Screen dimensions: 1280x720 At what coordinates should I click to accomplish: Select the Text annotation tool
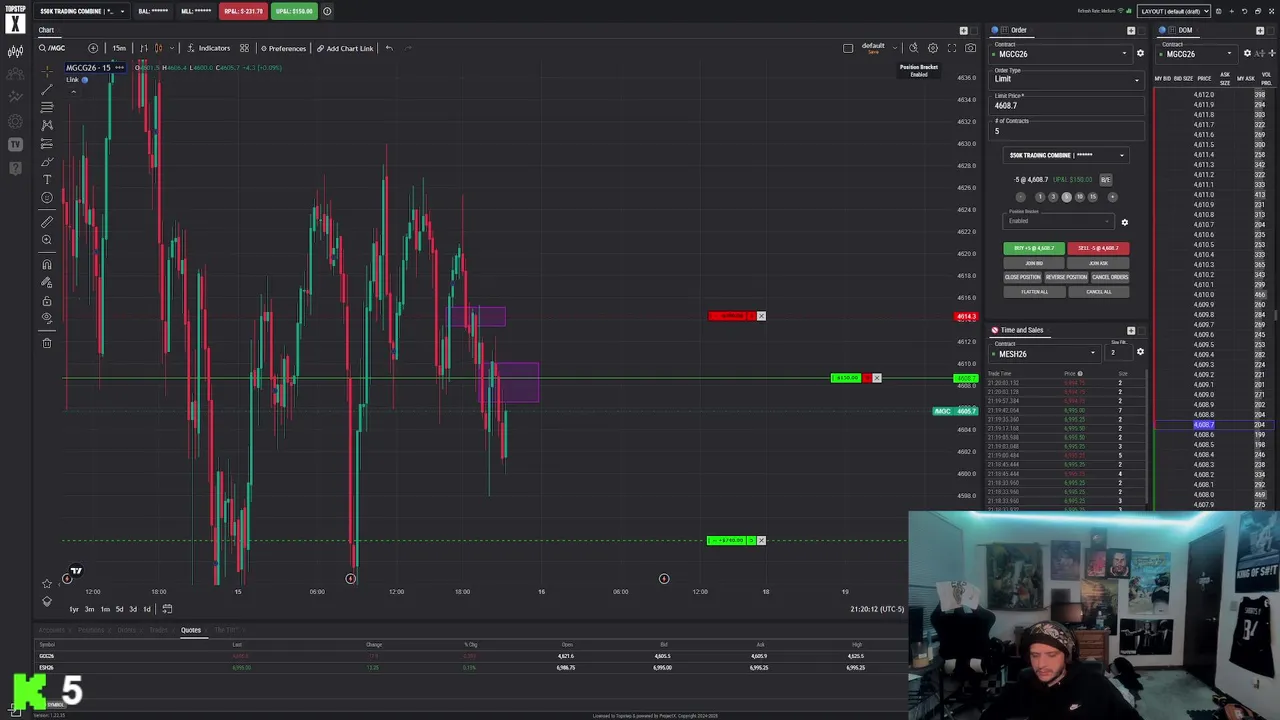coord(46,179)
